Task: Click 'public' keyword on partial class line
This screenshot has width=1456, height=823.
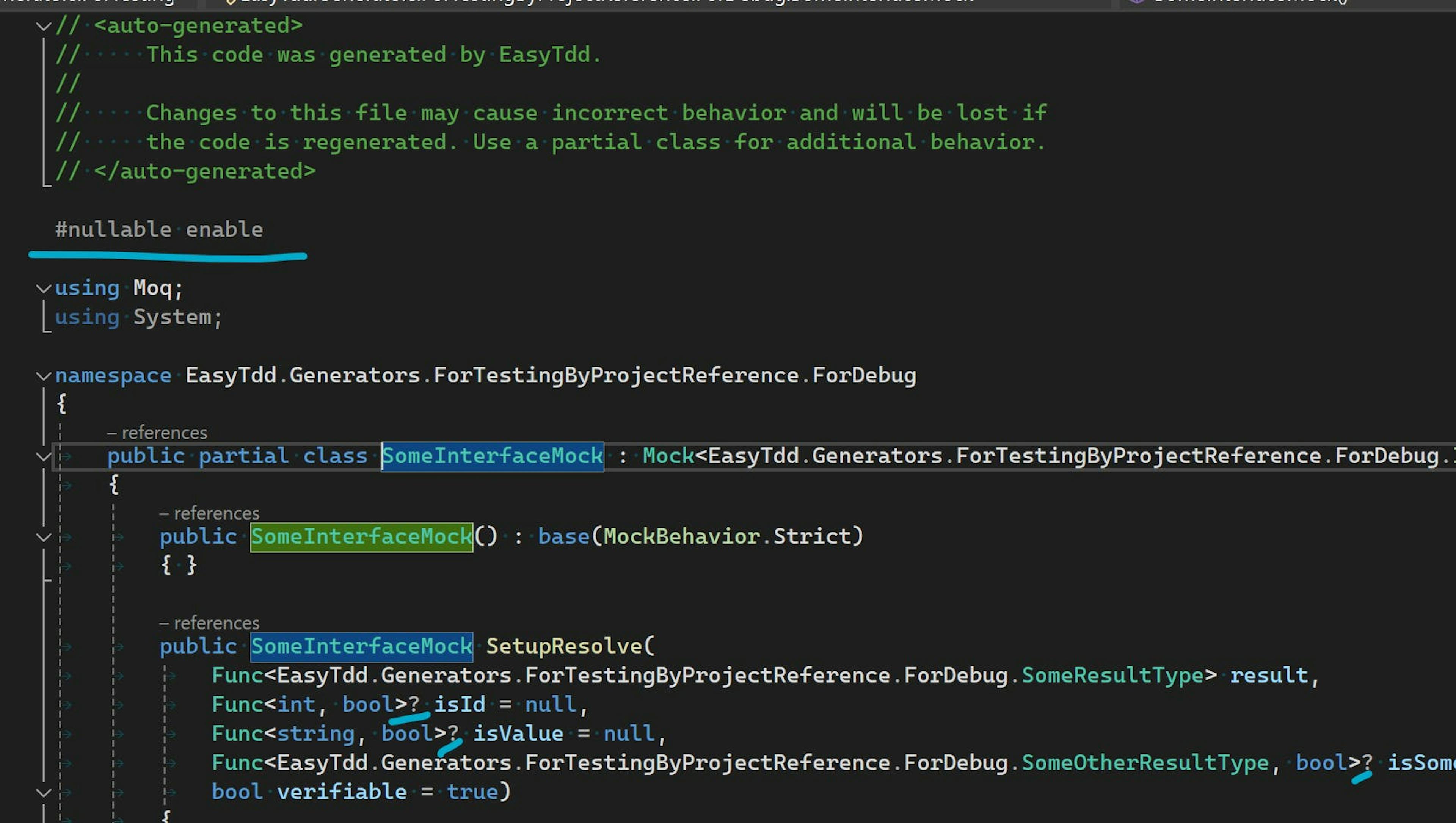Action: (x=146, y=456)
